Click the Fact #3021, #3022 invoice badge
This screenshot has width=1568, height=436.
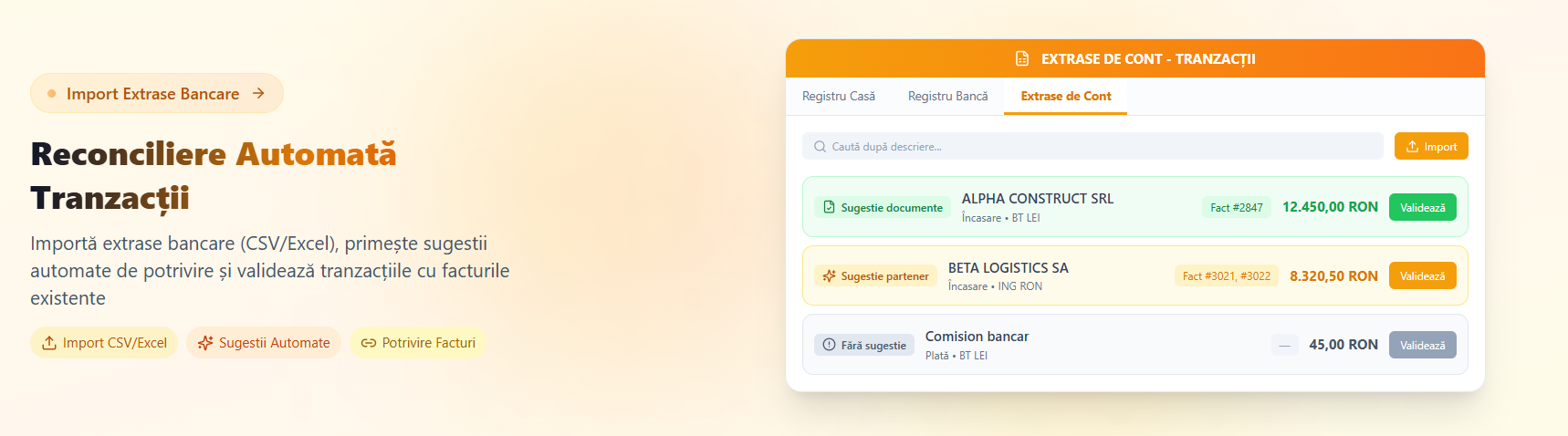coord(1226,276)
